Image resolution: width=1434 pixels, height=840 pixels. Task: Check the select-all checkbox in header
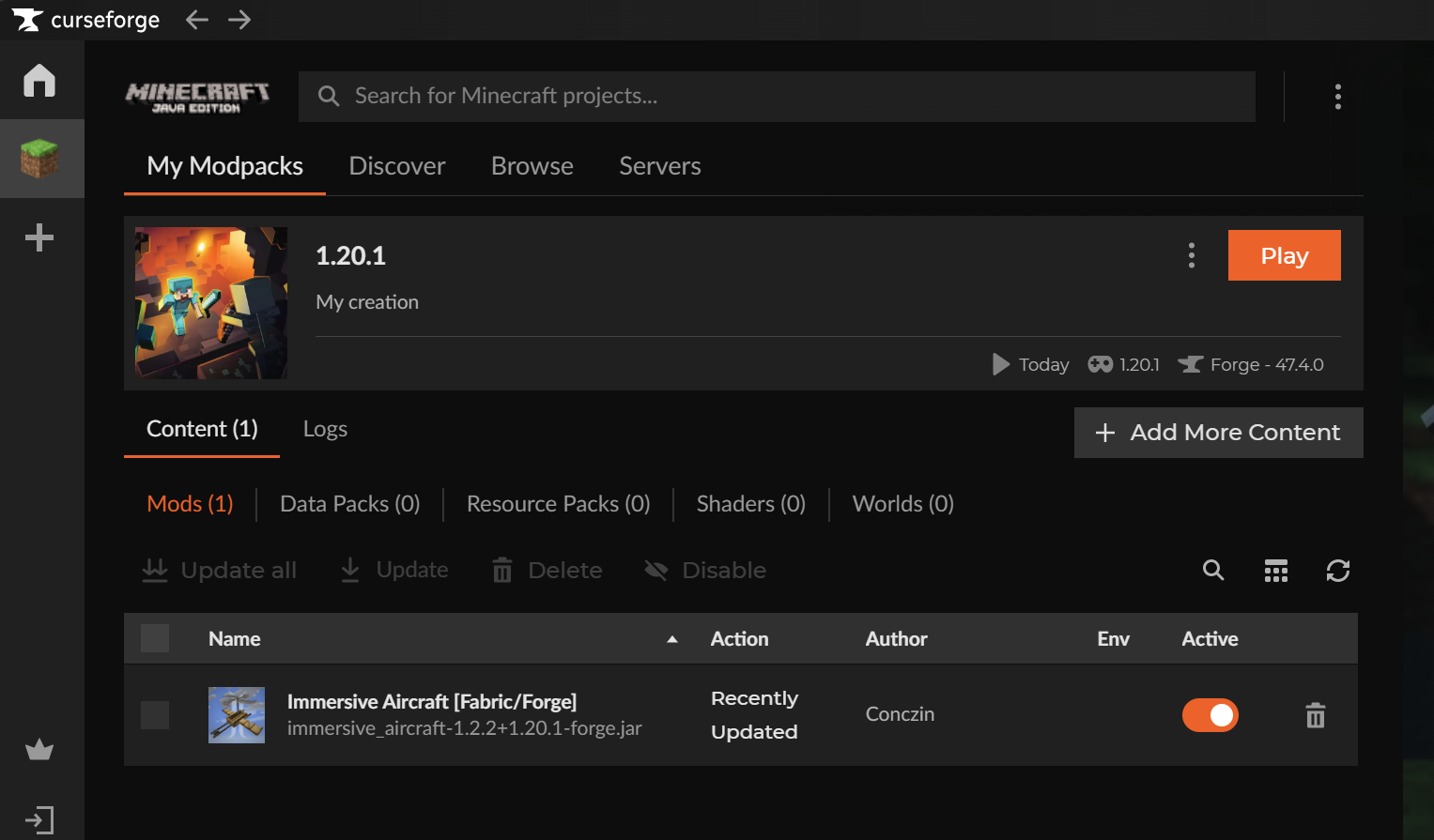[155, 638]
